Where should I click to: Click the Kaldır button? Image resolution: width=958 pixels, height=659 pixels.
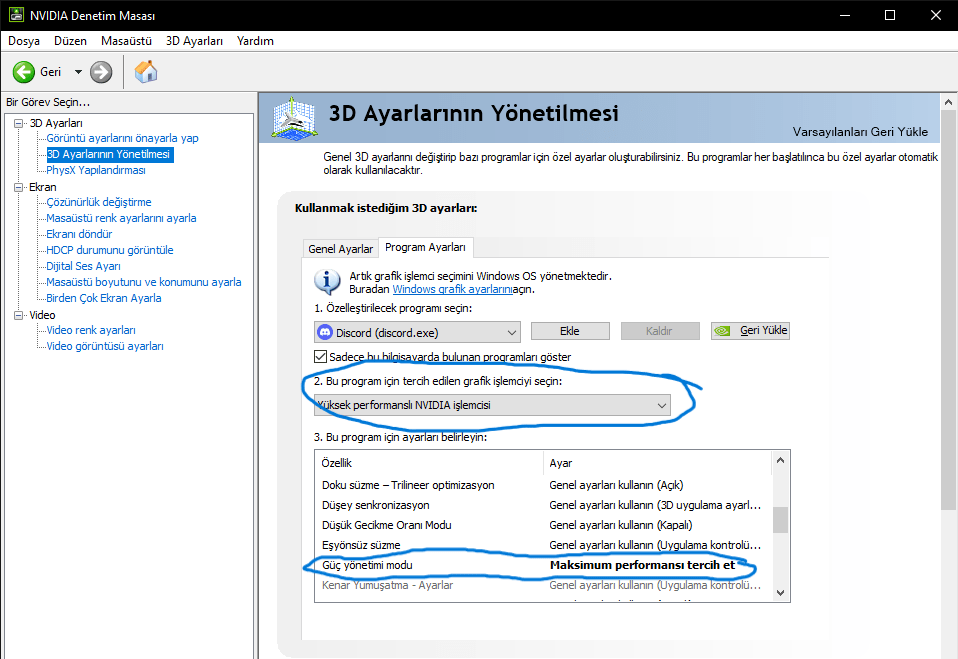coord(660,331)
